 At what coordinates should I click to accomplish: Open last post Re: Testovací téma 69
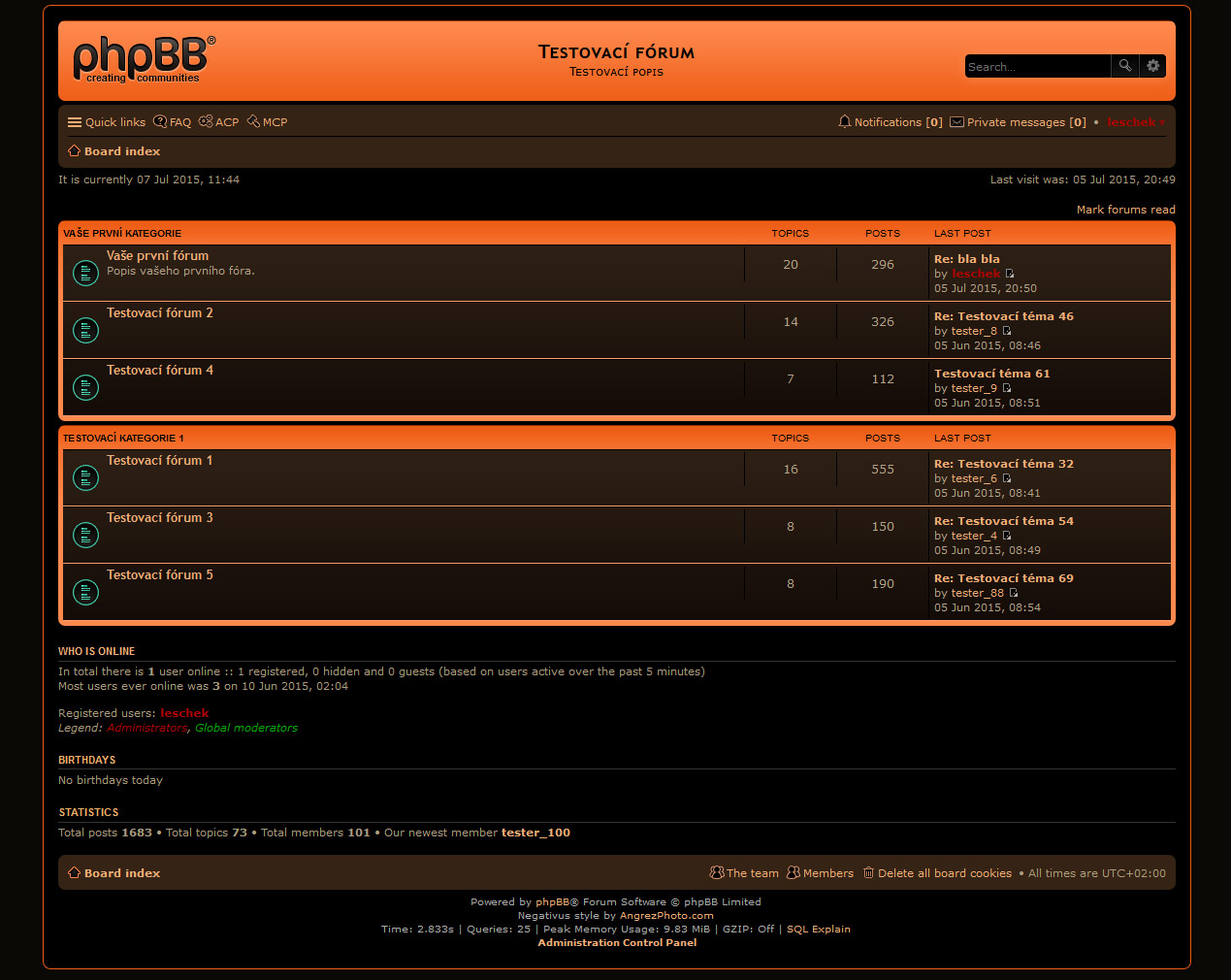point(1004,578)
